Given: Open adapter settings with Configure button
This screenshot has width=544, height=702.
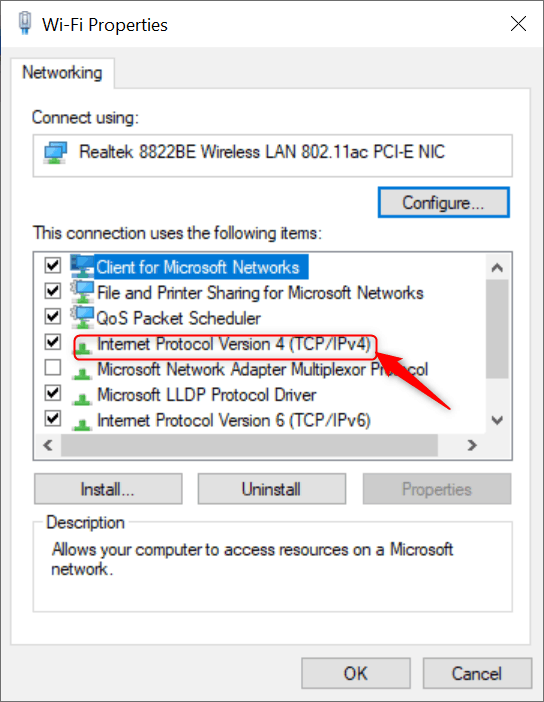Looking at the screenshot, I should click(443, 203).
